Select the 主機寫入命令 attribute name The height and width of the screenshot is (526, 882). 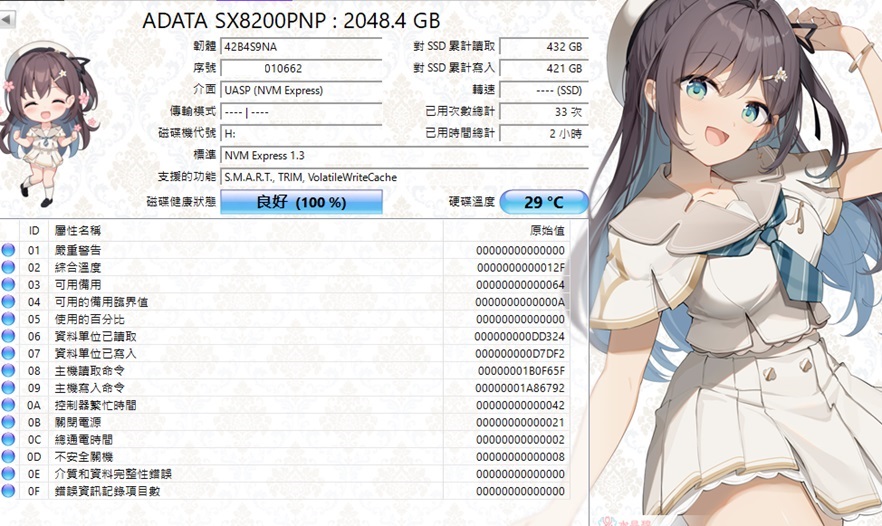point(89,388)
